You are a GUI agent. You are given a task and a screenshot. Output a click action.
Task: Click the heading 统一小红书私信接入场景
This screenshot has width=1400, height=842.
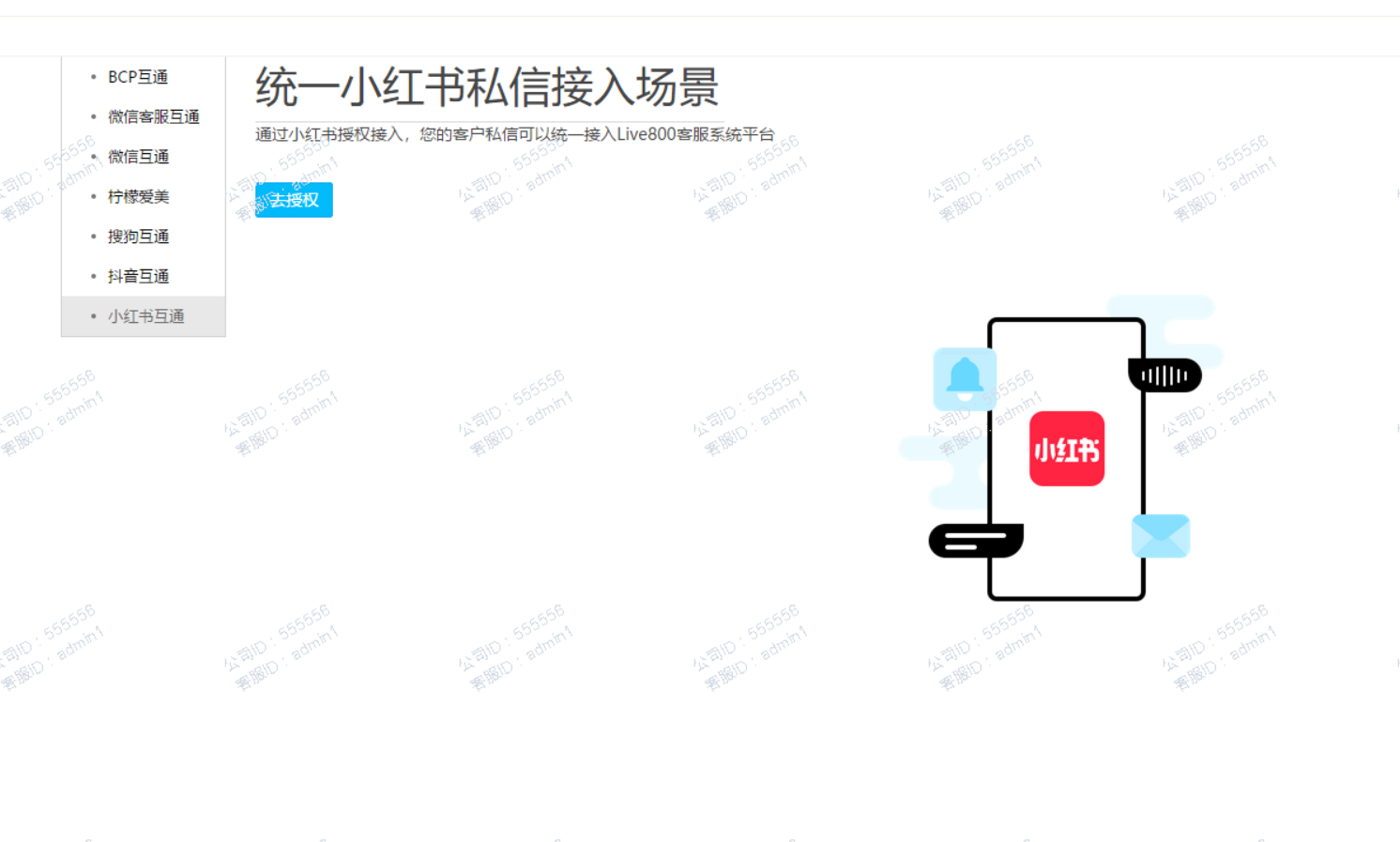coord(487,87)
